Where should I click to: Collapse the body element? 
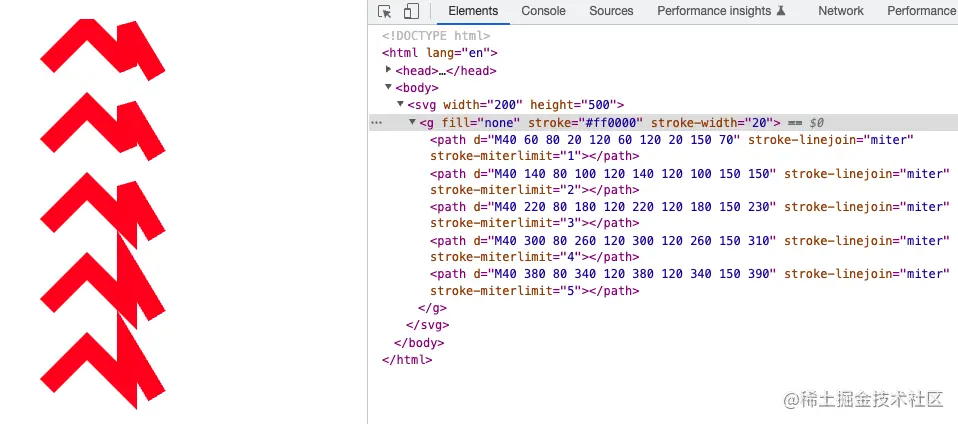[x=389, y=87]
